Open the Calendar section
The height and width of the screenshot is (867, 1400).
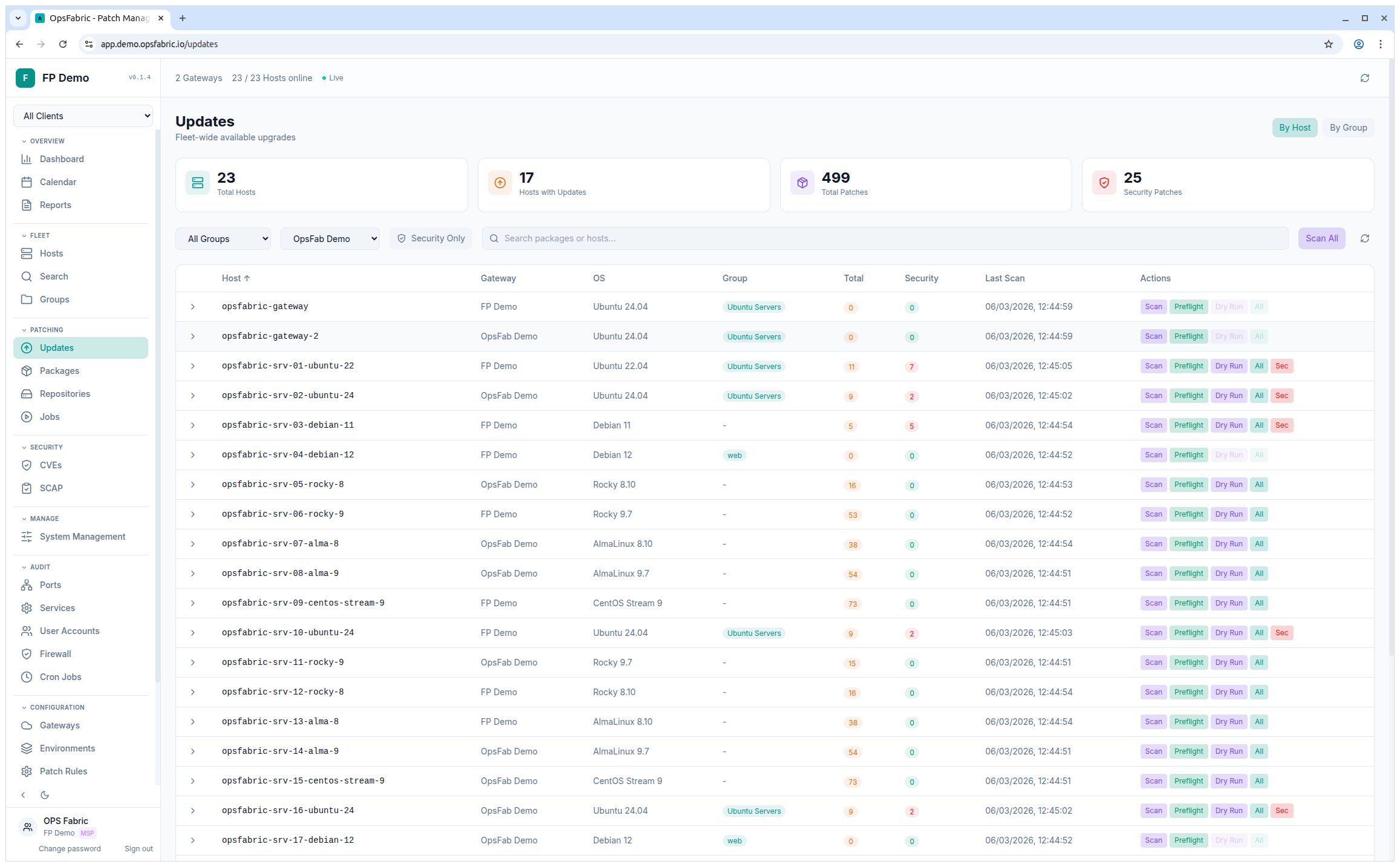(x=57, y=182)
